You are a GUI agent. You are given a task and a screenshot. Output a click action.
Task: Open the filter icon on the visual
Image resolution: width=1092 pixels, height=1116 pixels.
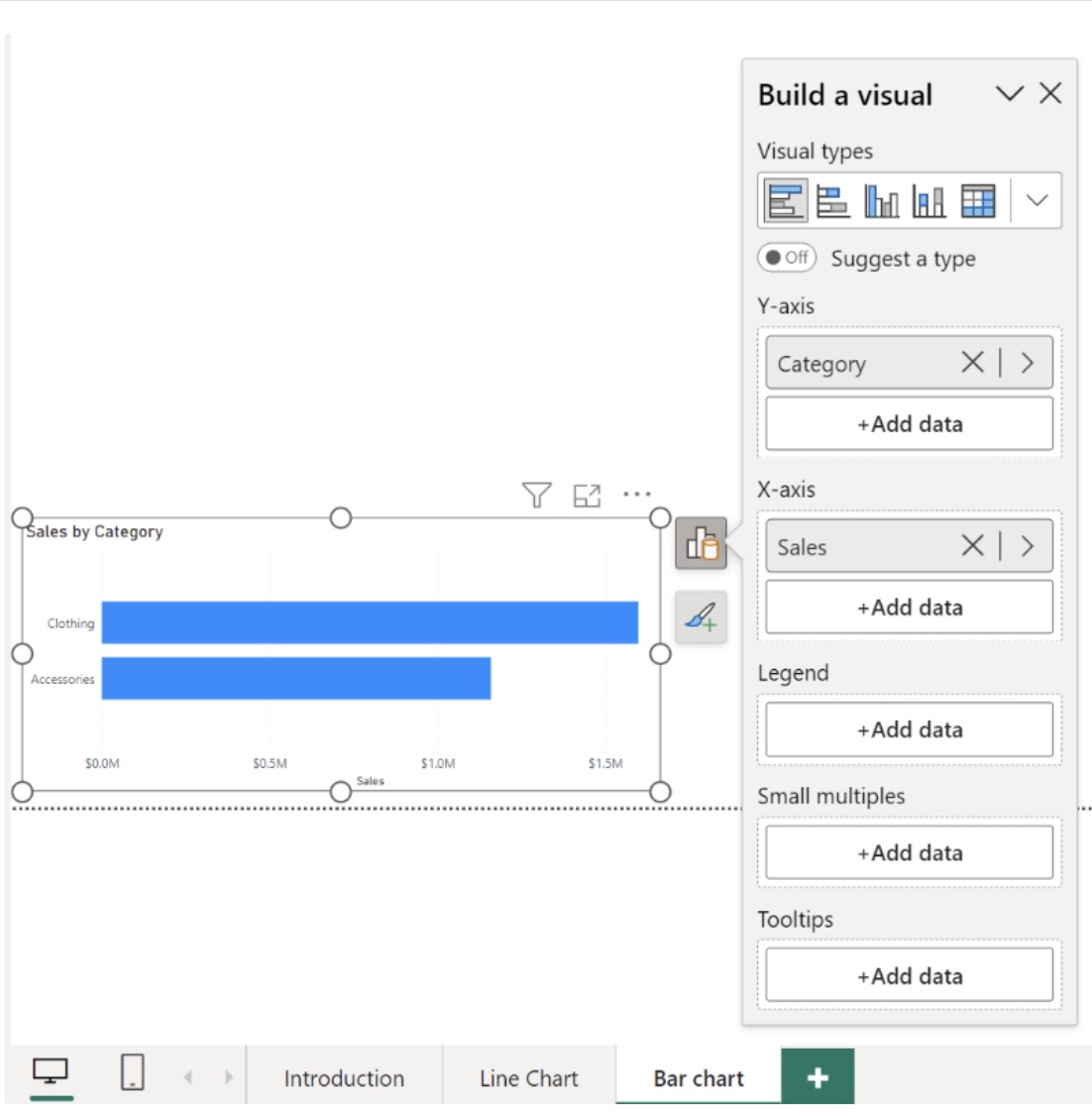(x=536, y=495)
